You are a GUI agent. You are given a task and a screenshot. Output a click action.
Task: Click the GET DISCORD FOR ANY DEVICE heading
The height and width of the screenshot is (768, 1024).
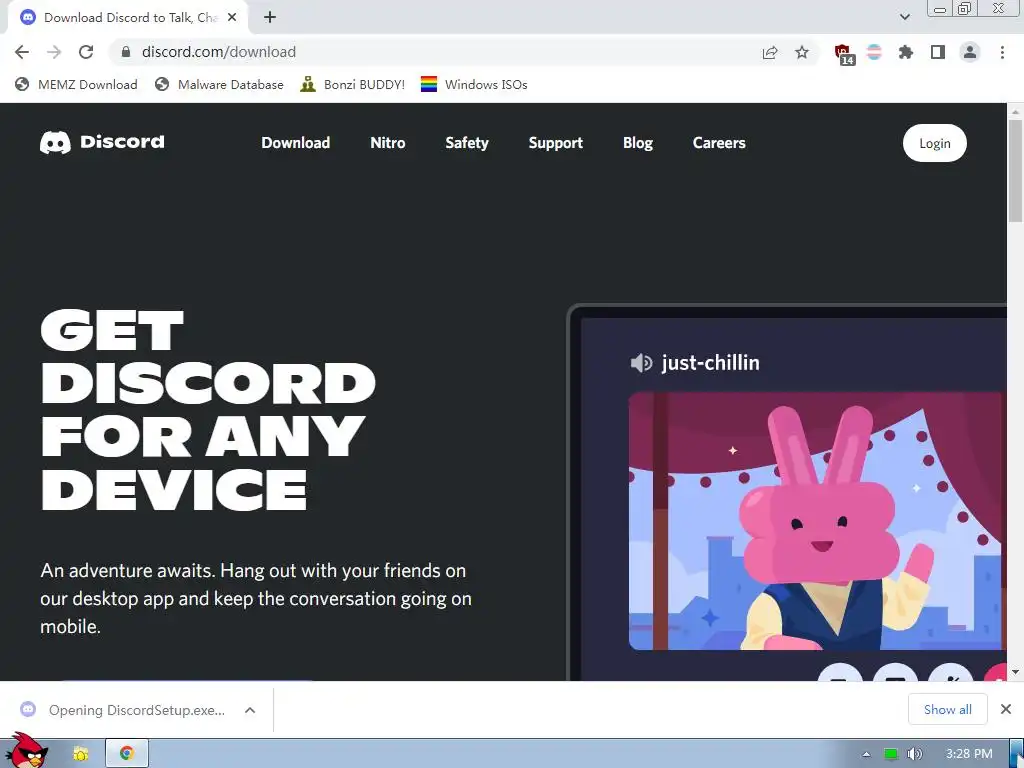click(208, 410)
